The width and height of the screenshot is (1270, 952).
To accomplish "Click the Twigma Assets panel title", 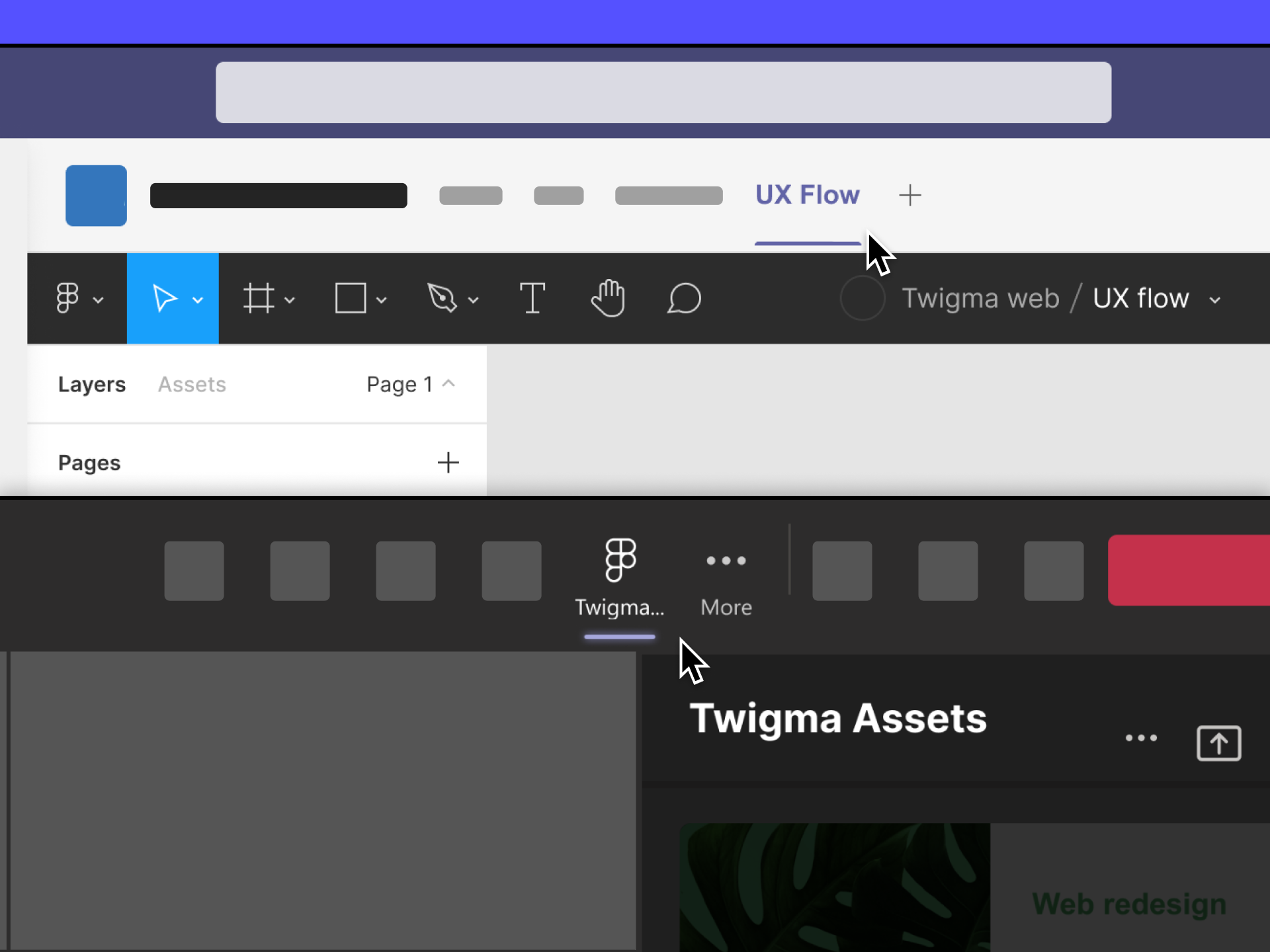I will click(838, 719).
